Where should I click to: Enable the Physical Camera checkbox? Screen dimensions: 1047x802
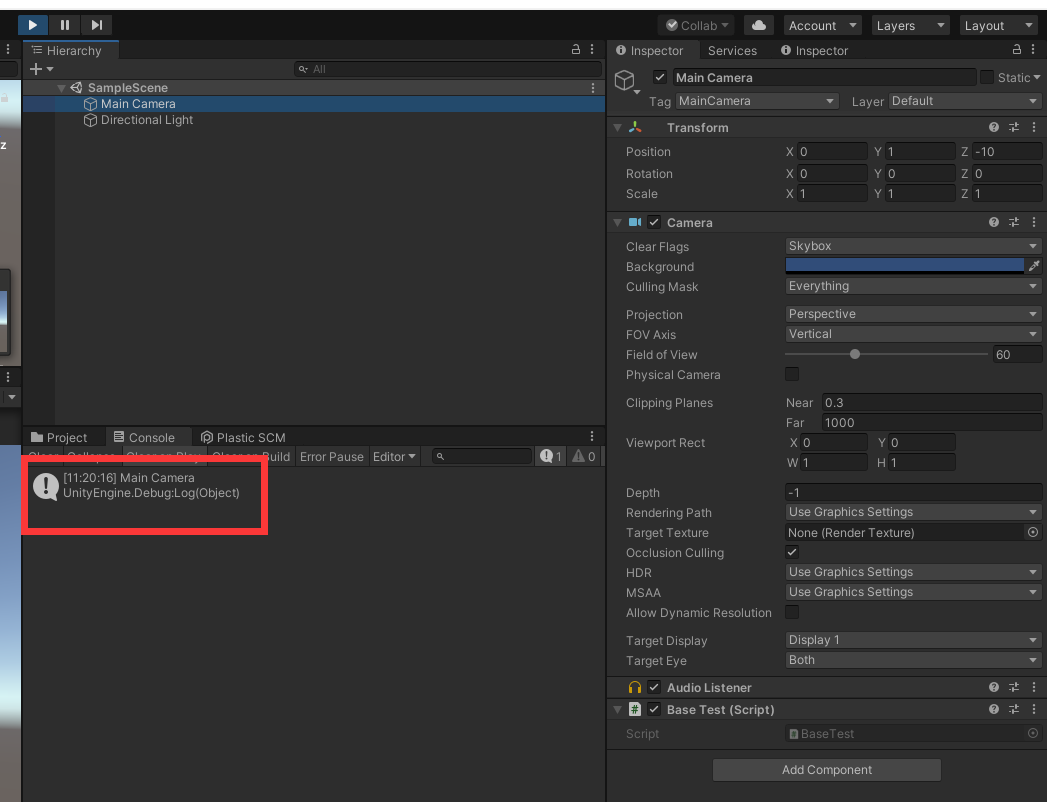tap(792, 374)
